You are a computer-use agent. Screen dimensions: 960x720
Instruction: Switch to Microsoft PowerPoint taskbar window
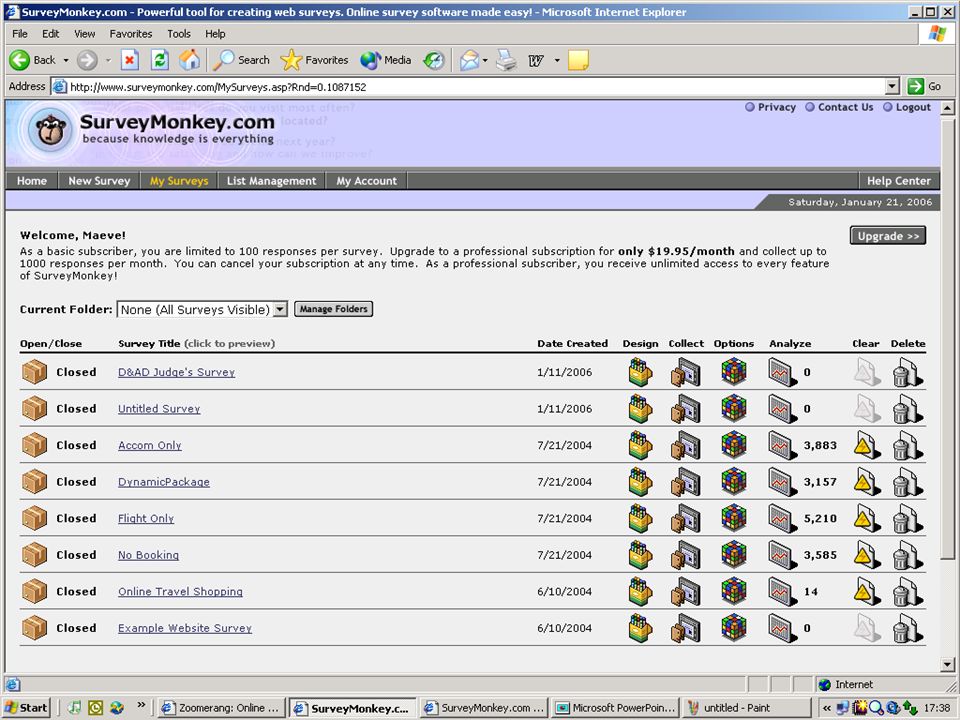615,708
